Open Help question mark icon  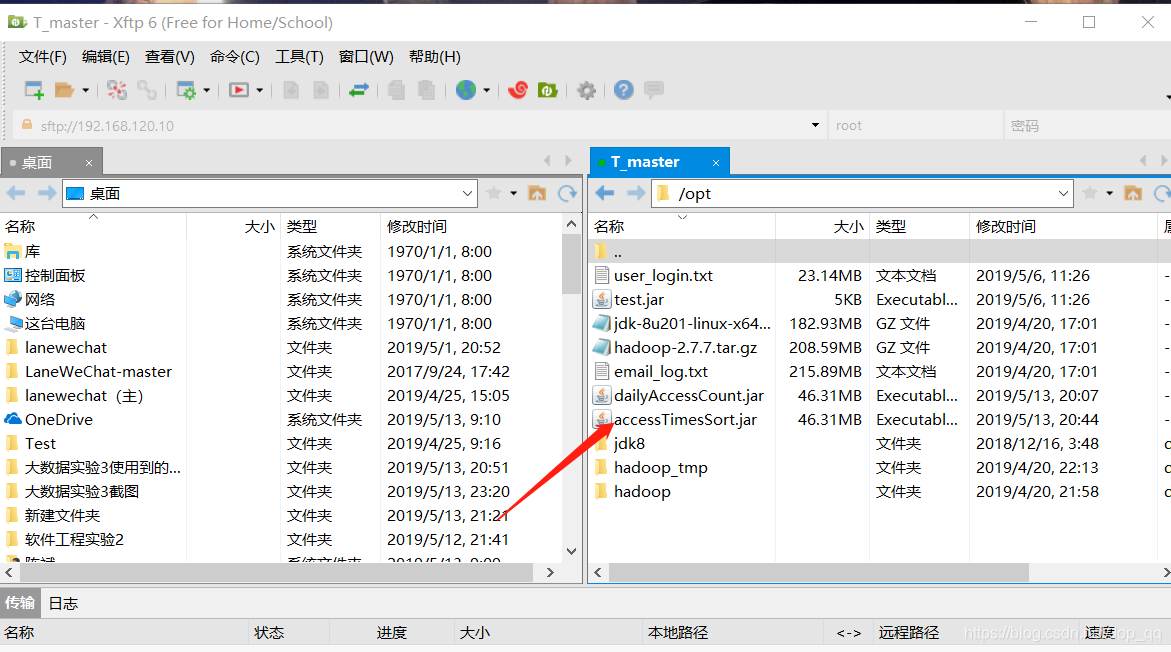[624, 90]
